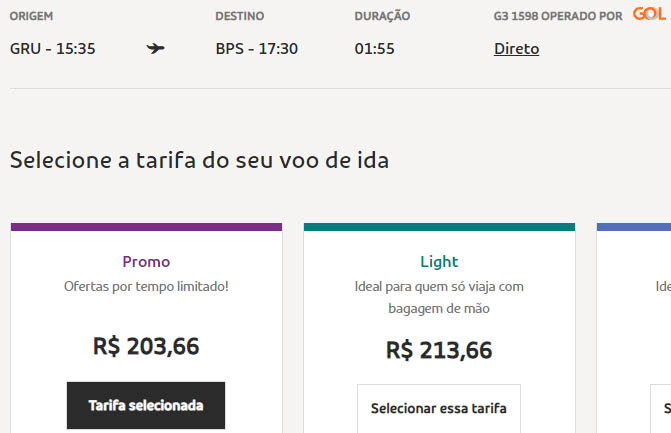Click the Promo fare title
Viewport: 671px width, 433px height.
146,261
